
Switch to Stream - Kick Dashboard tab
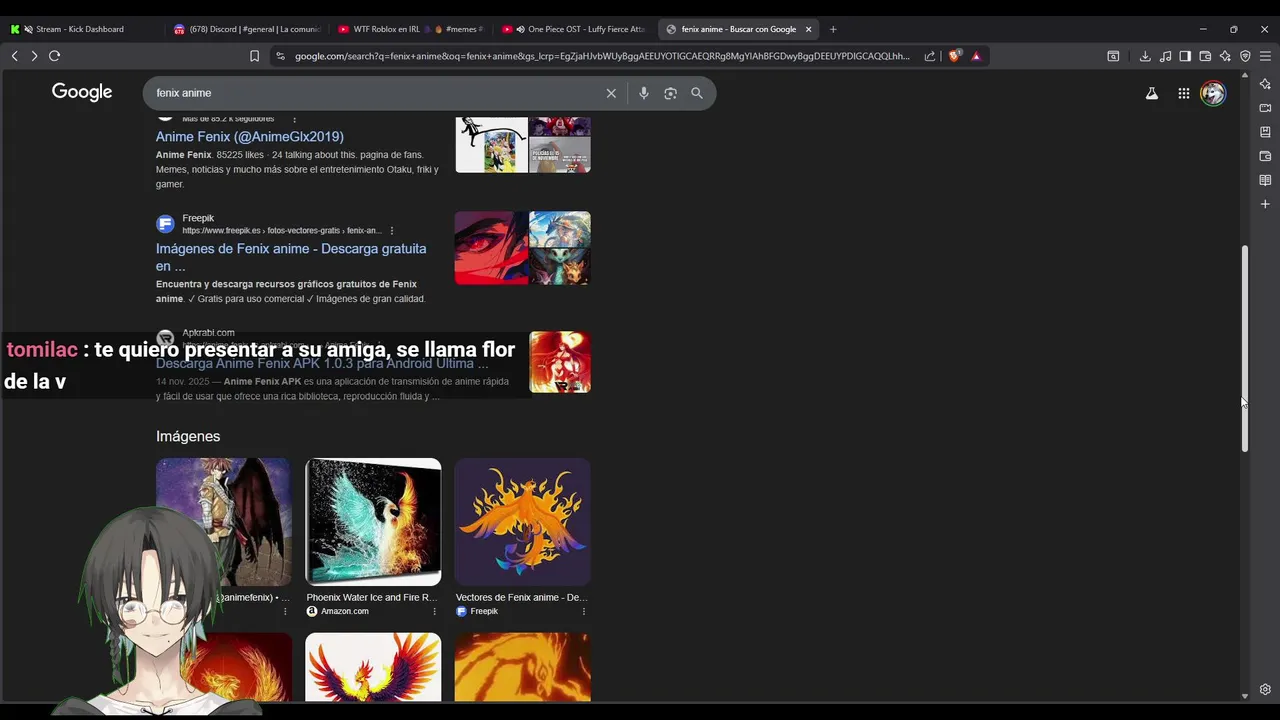pos(80,29)
